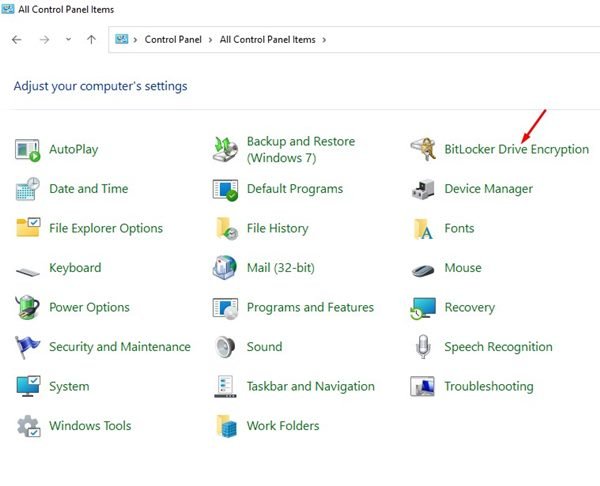Open the Backup and Restore icon

click(225, 150)
